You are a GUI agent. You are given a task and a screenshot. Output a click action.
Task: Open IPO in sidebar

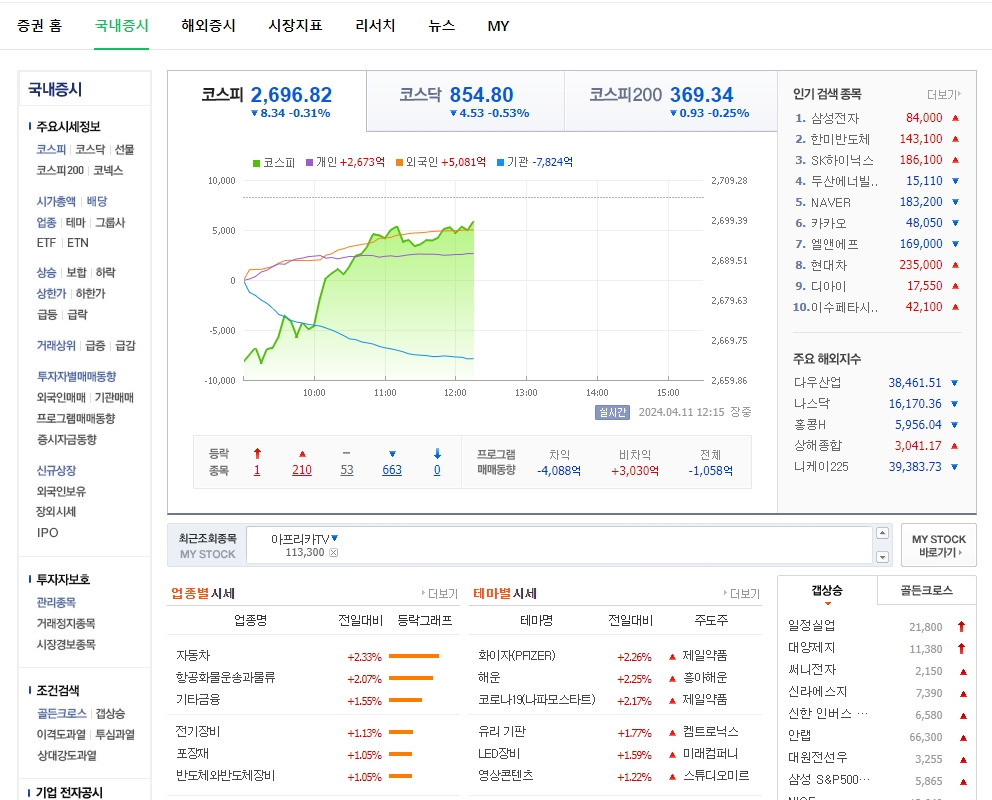coord(47,532)
